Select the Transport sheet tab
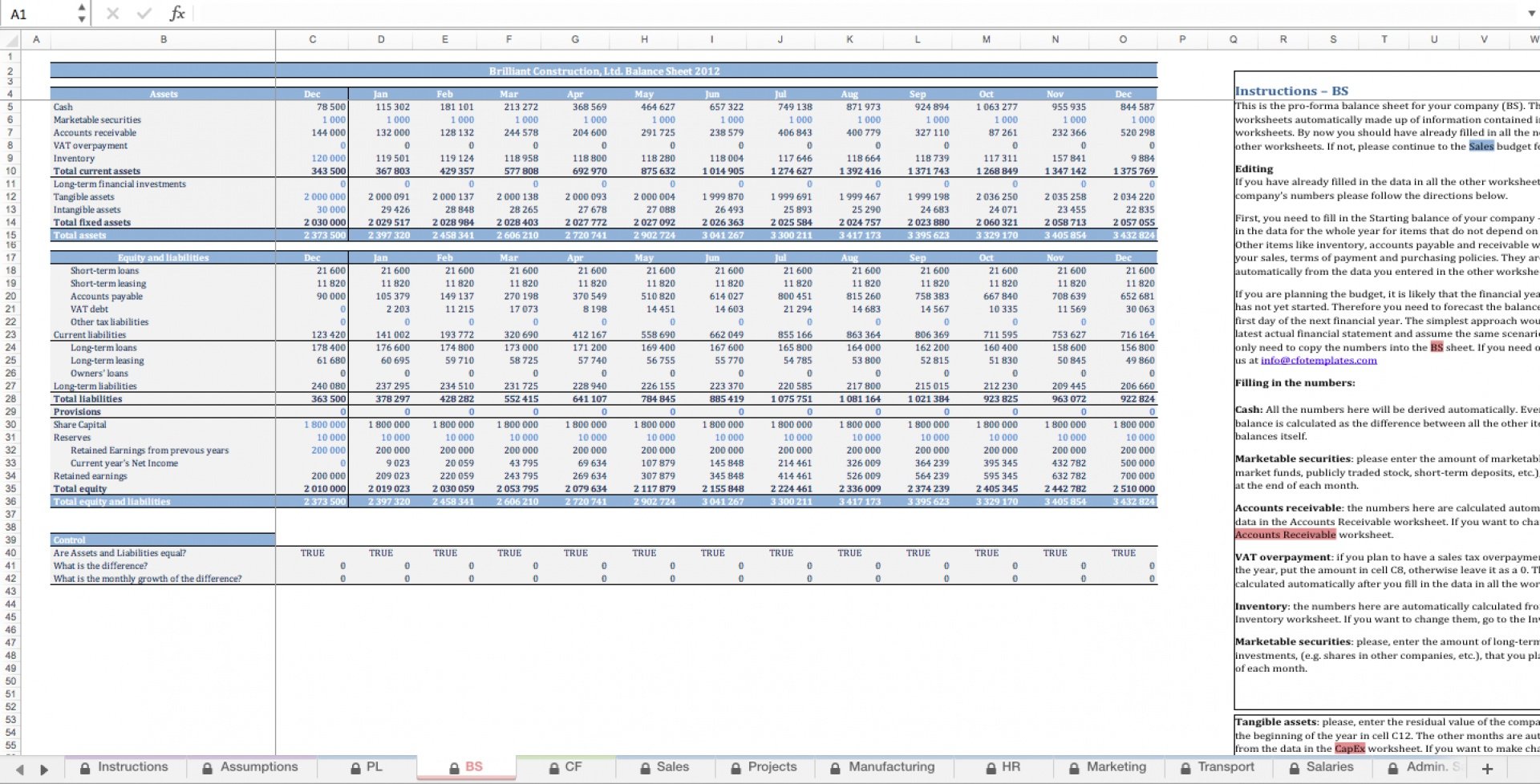 coord(1218,767)
